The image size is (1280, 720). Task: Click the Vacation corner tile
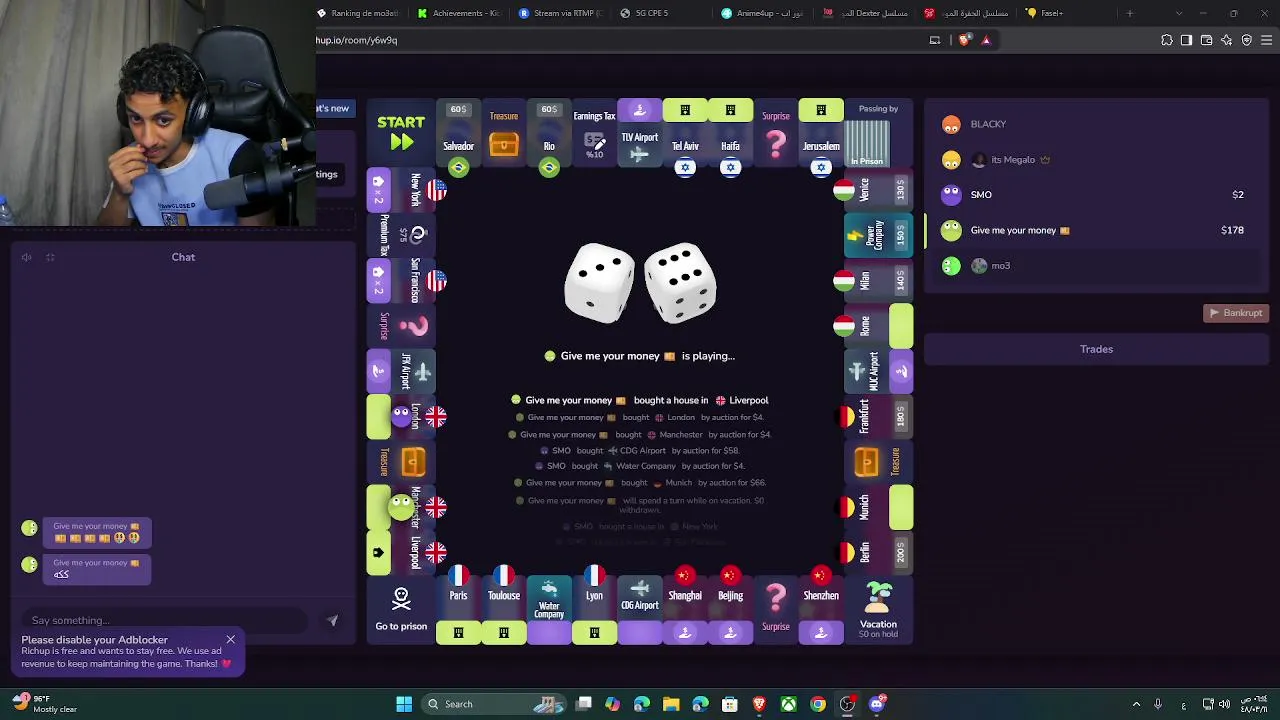pyautogui.click(x=878, y=610)
